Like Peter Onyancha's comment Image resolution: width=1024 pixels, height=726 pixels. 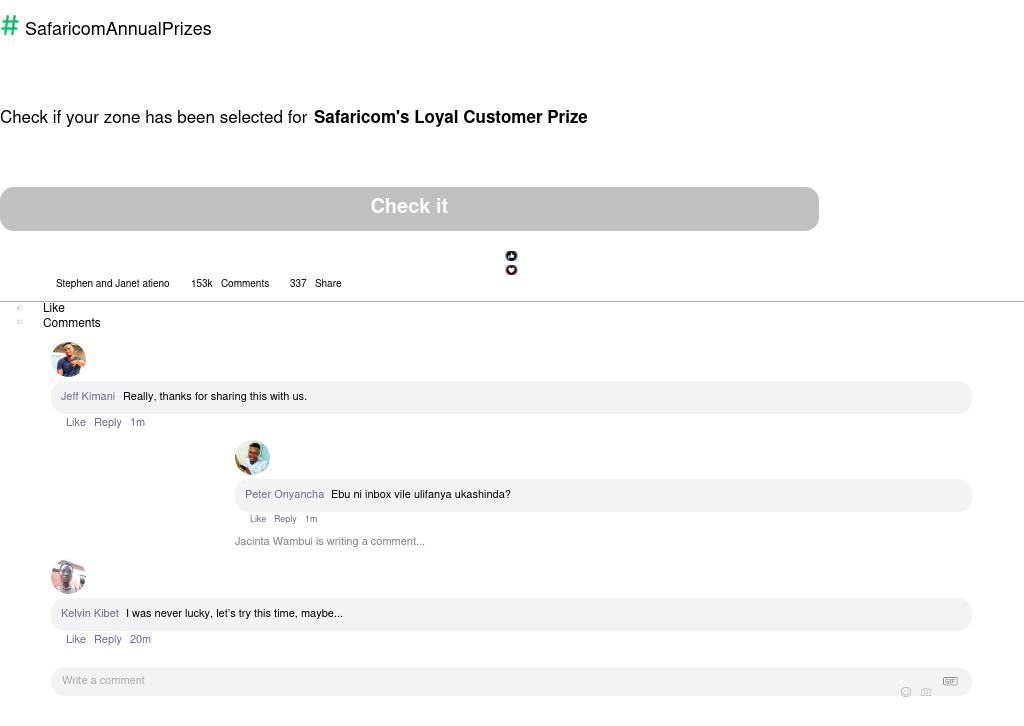coord(258,519)
